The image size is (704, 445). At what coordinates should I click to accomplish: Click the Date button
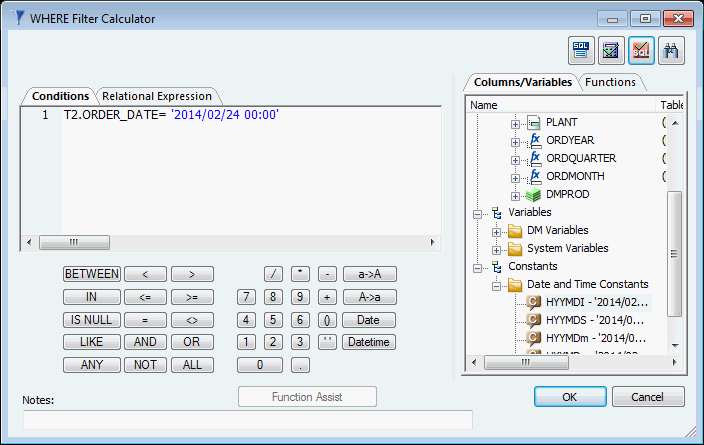[369, 320]
